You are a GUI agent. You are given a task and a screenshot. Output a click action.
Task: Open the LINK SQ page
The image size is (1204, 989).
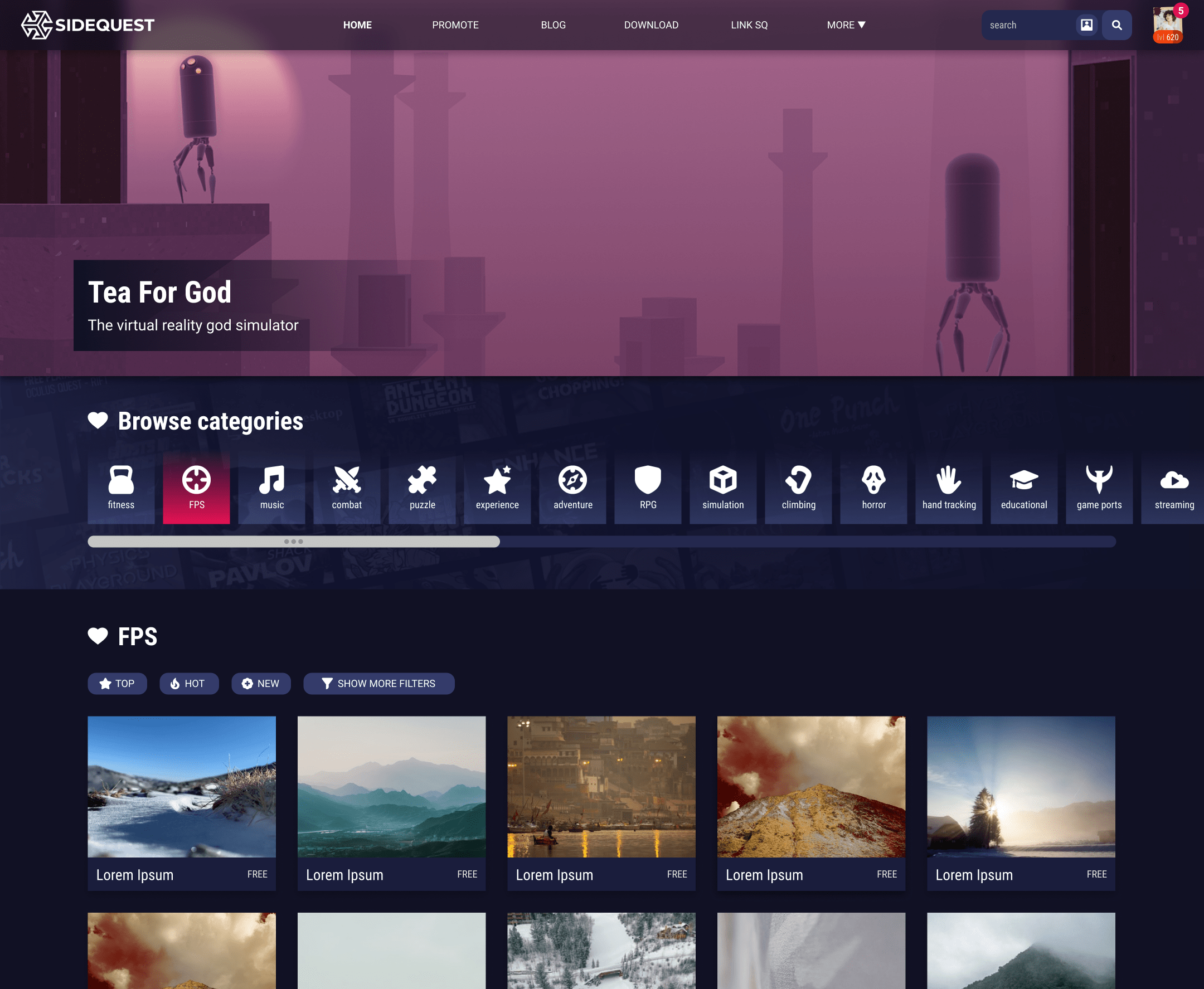(749, 25)
